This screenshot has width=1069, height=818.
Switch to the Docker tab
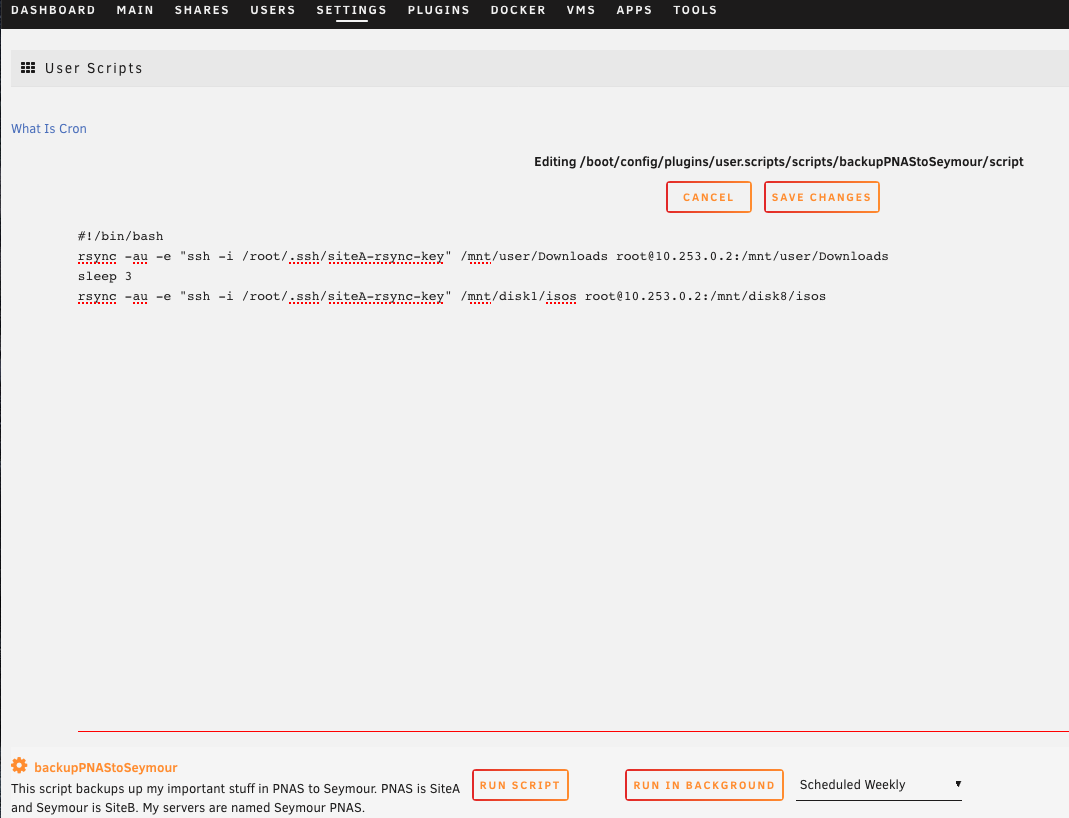click(x=518, y=10)
